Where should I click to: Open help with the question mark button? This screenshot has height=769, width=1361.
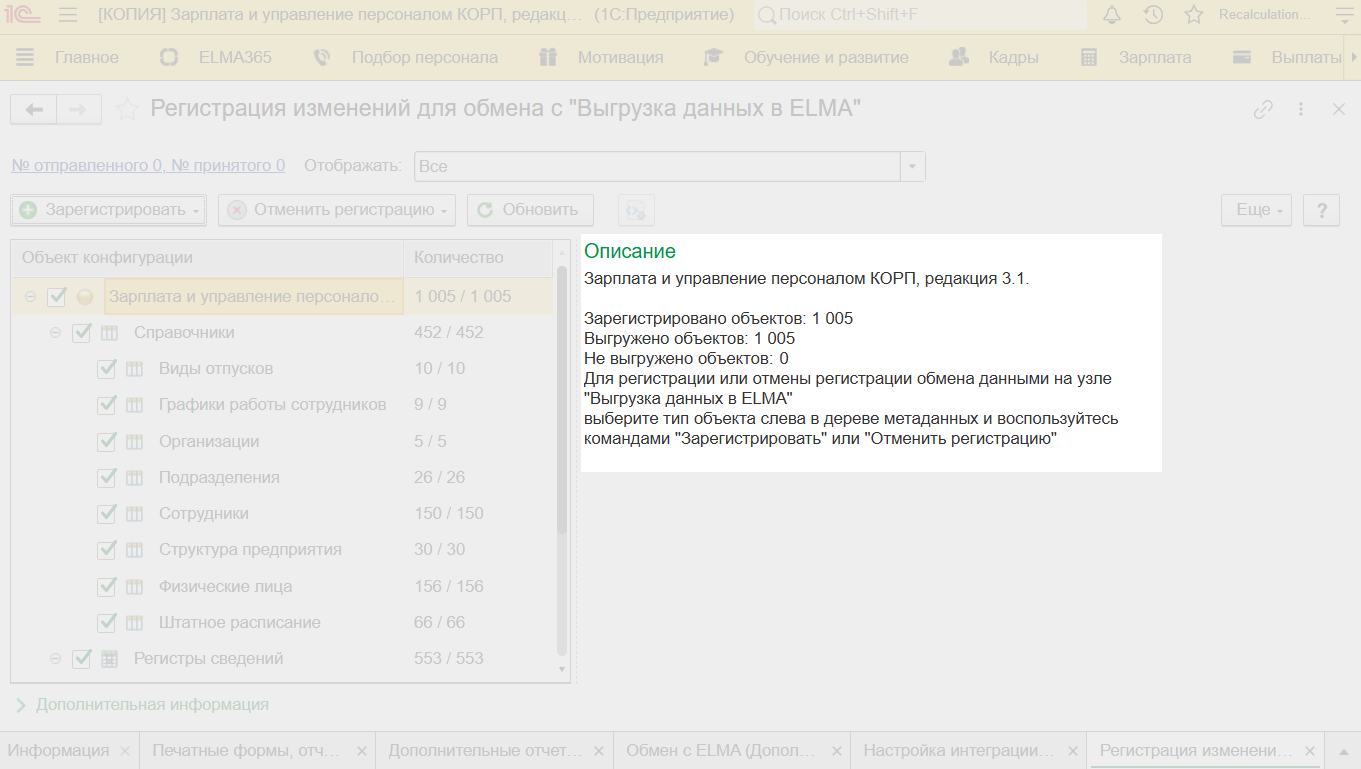1322,210
